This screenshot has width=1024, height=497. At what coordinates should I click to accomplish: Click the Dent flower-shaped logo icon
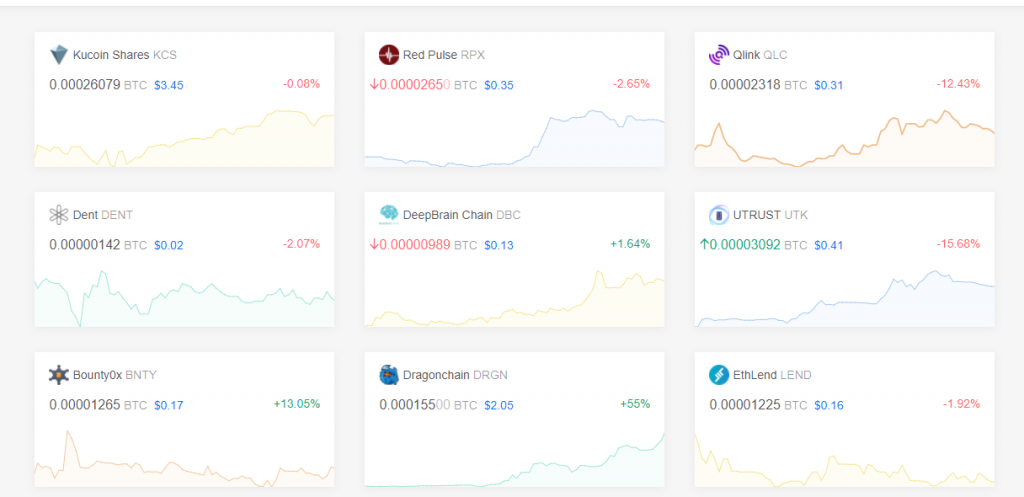pos(59,215)
